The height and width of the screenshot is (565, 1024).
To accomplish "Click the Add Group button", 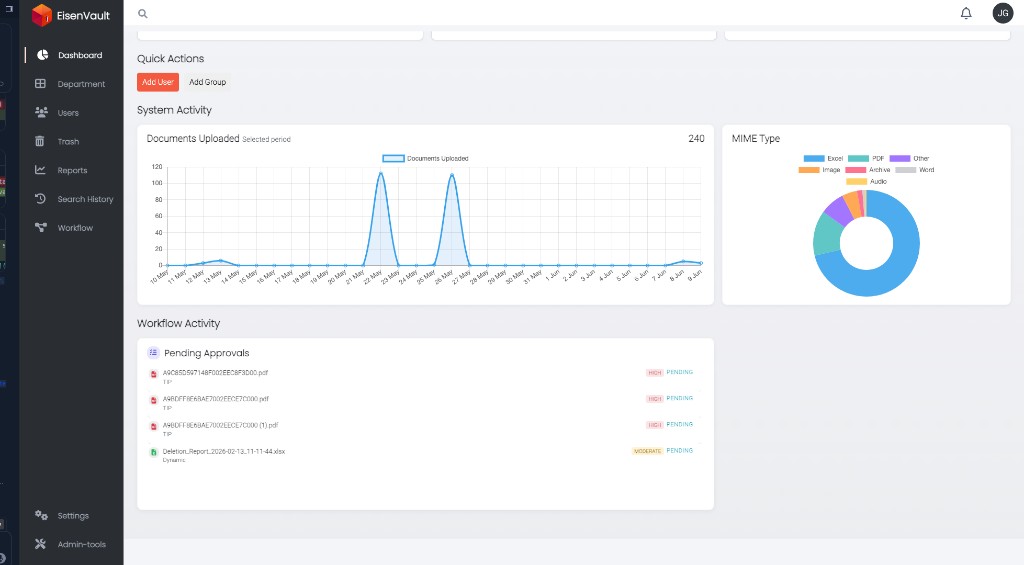I will (208, 82).
